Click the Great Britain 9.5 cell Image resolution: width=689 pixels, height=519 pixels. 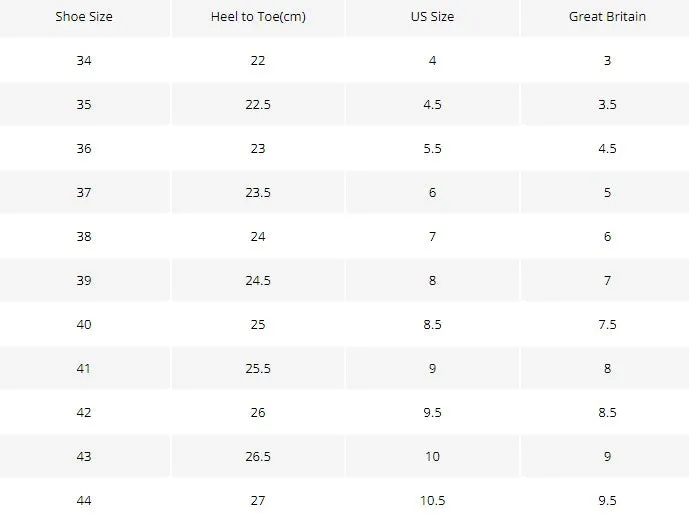click(x=607, y=500)
